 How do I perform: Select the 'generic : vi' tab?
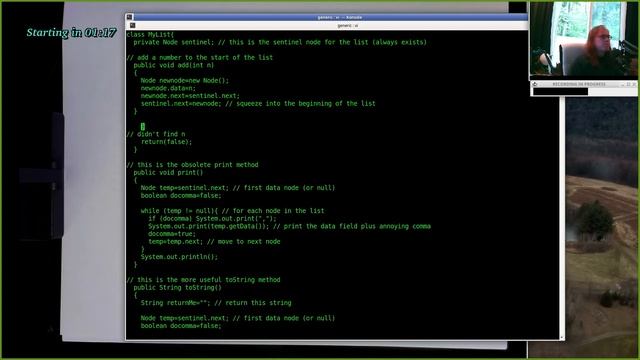click(x=347, y=25)
